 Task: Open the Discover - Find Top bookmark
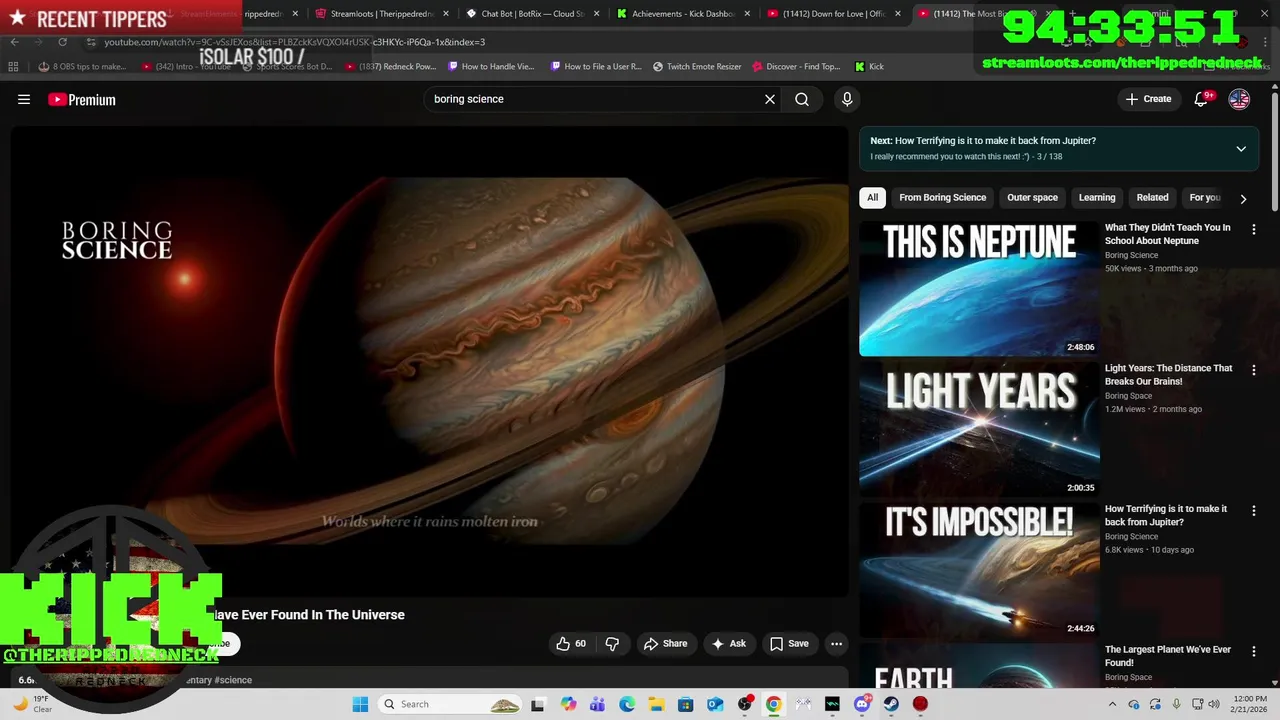[795, 66]
